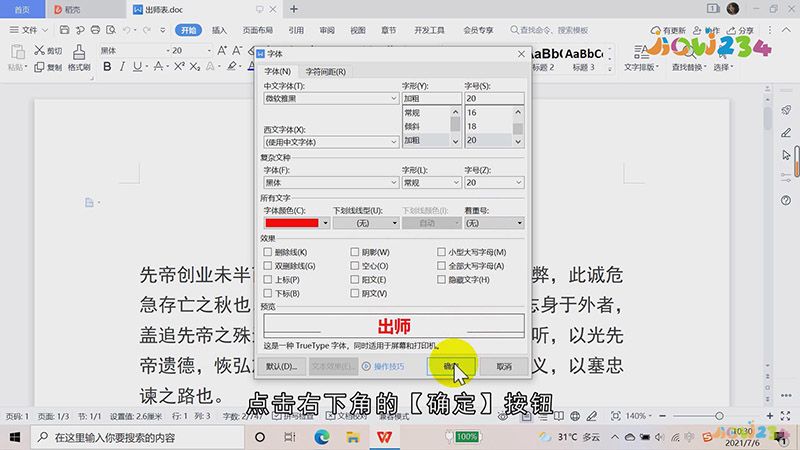Click the Default (默认) button
The height and width of the screenshot is (450, 800).
pos(282,366)
